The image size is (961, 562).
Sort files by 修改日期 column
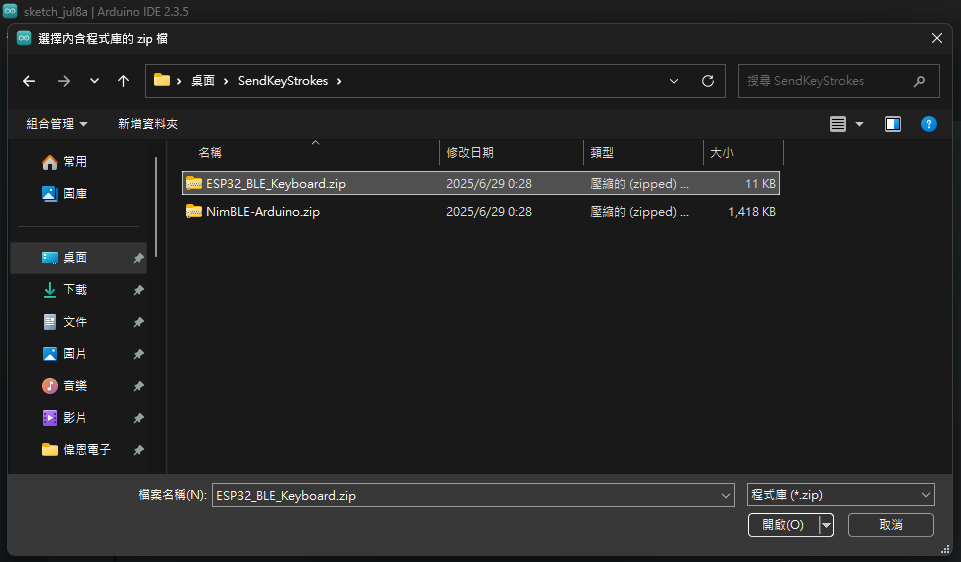(x=470, y=153)
